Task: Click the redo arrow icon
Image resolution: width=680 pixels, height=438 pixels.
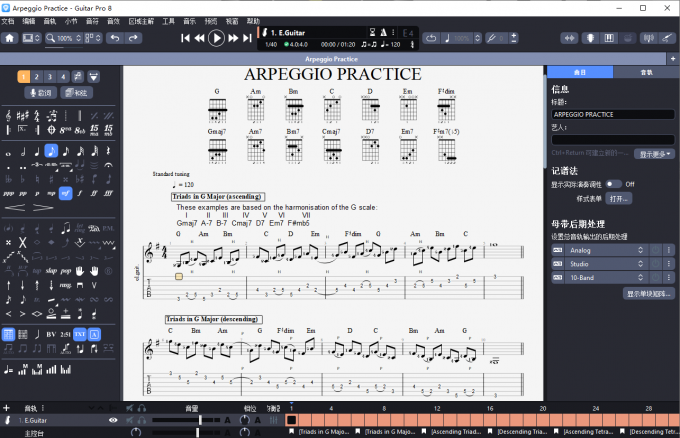Action: [133, 38]
